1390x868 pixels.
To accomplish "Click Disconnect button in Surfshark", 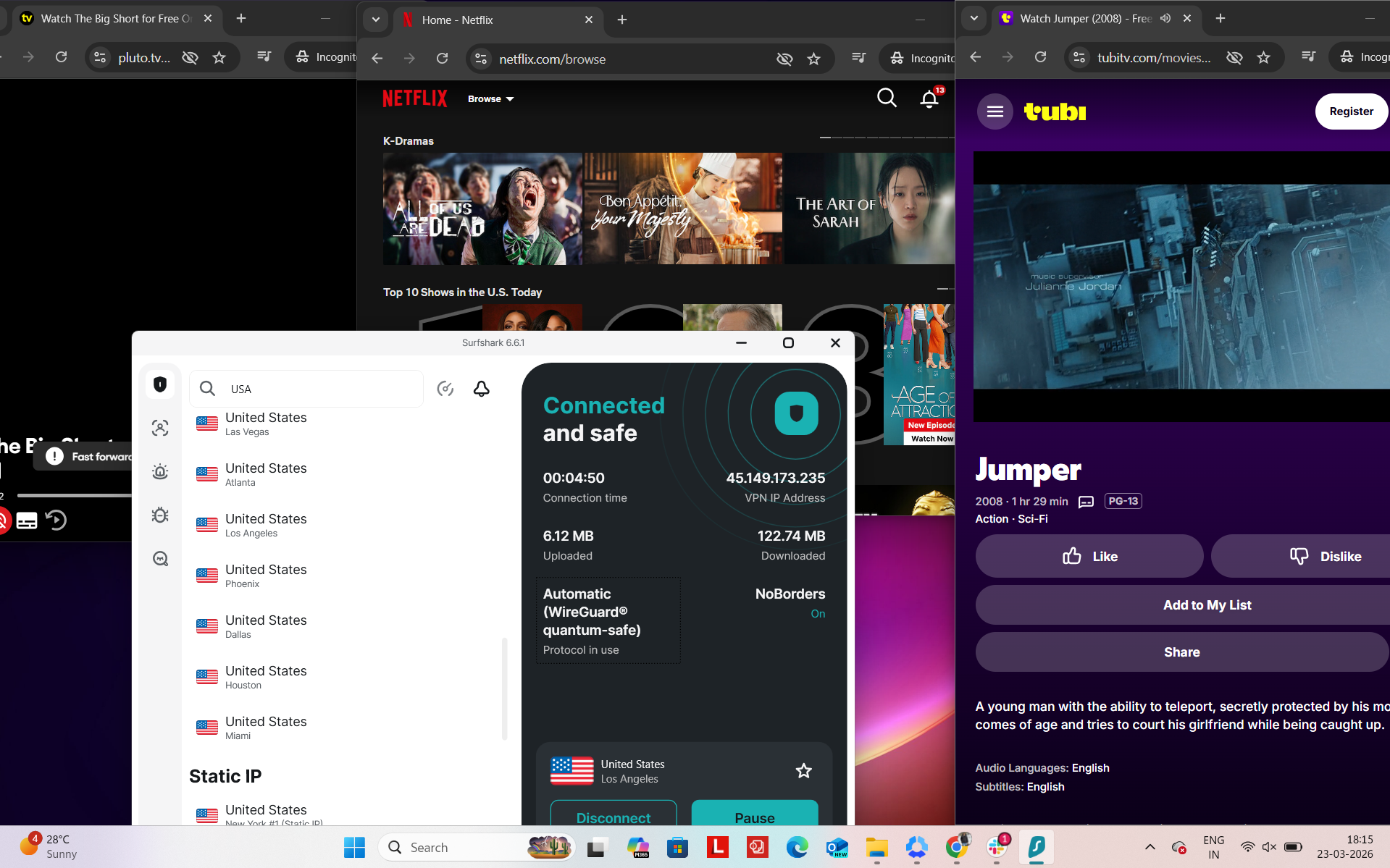I will (x=614, y=813).
